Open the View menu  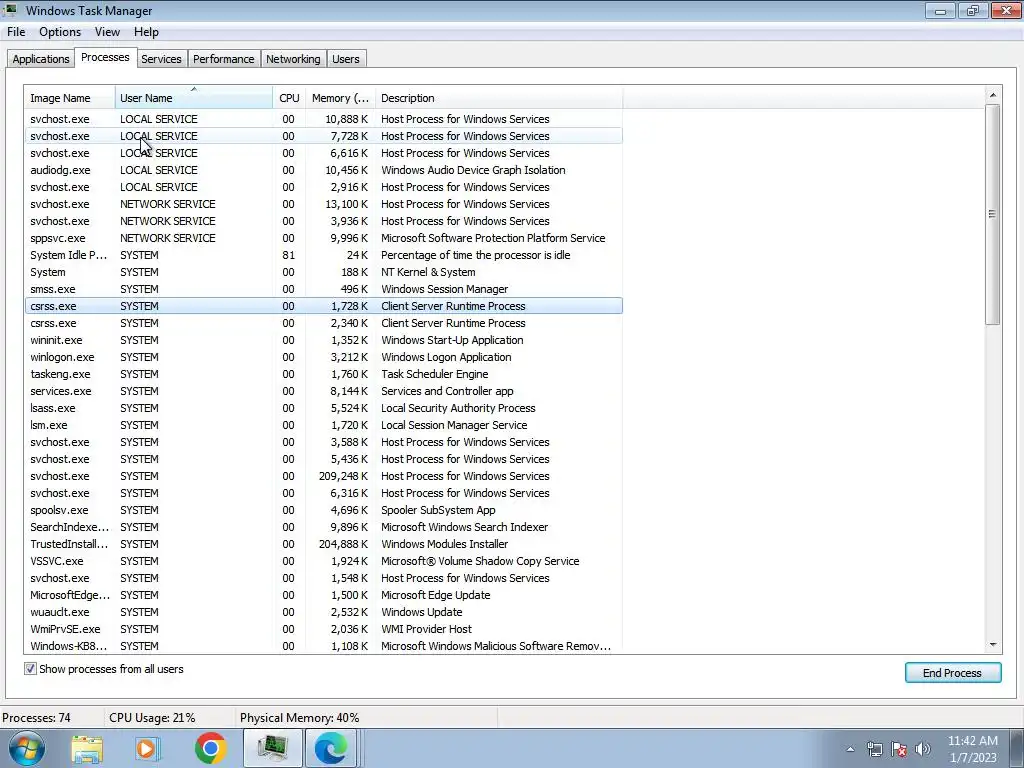107,32
